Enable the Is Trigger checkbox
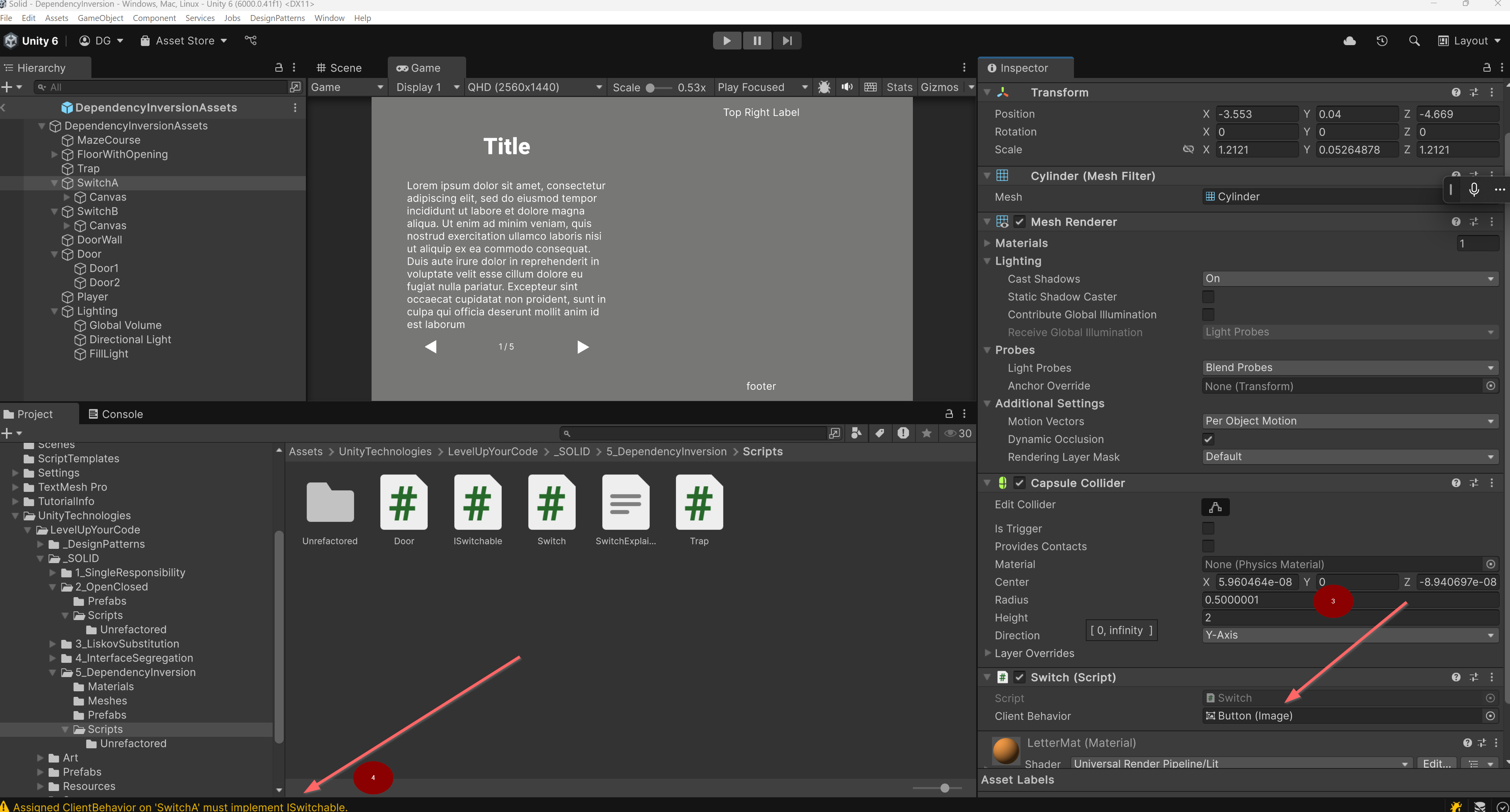1510x812 pixels. (x=1208, y=528)
